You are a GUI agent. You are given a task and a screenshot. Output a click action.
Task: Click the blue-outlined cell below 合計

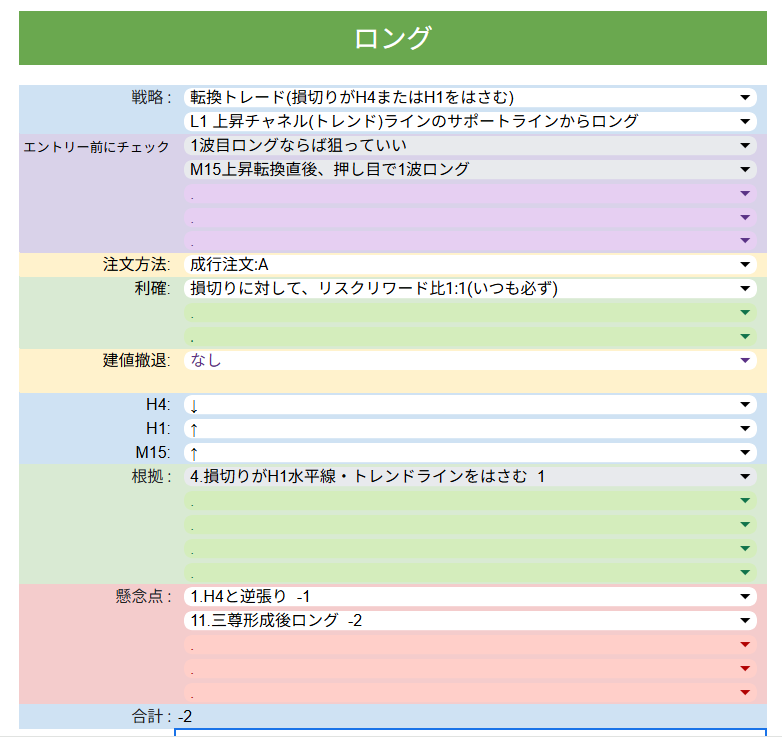[x=470, y=733]
